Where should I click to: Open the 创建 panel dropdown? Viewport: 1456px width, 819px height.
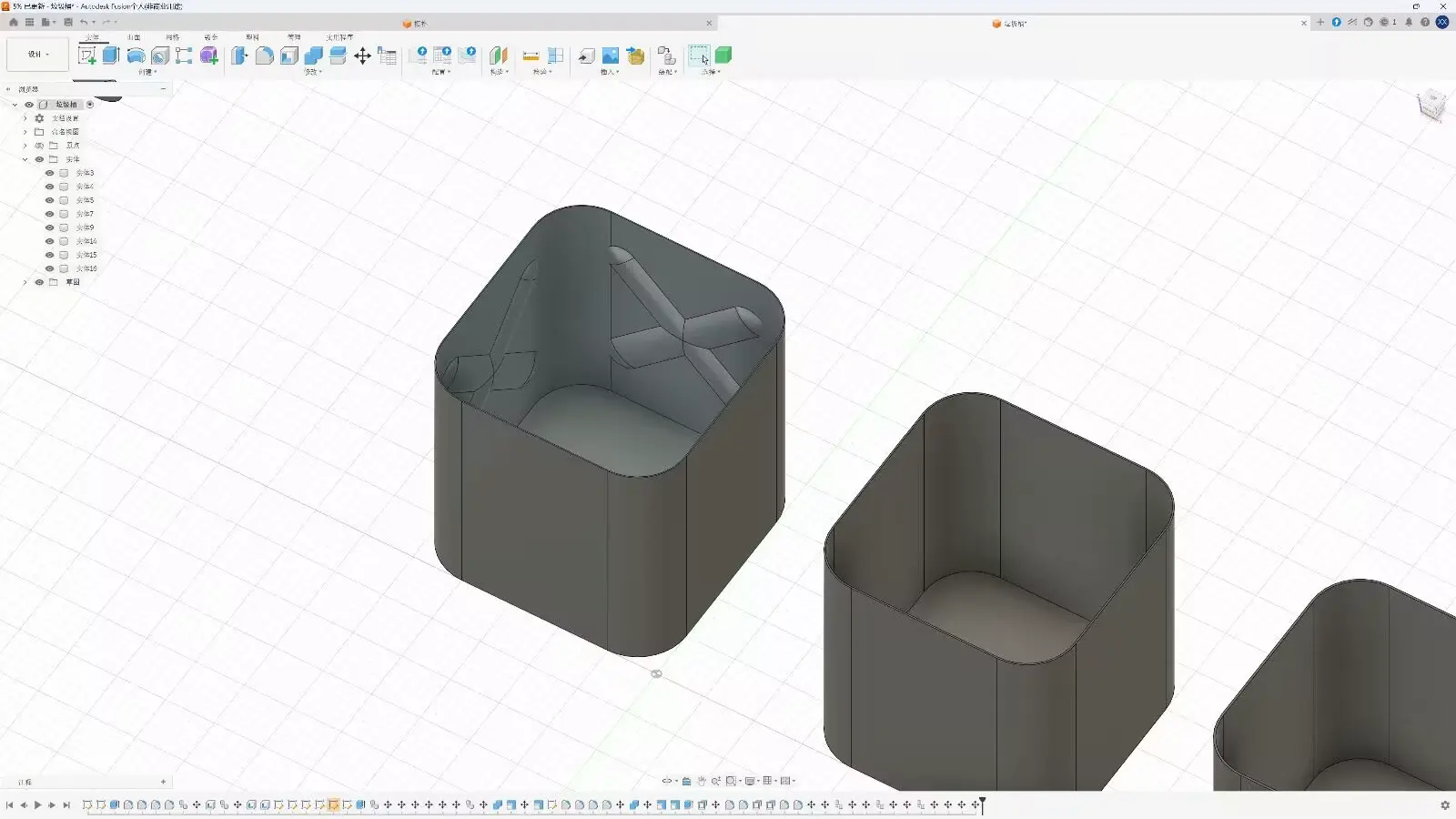pos(147,72)
